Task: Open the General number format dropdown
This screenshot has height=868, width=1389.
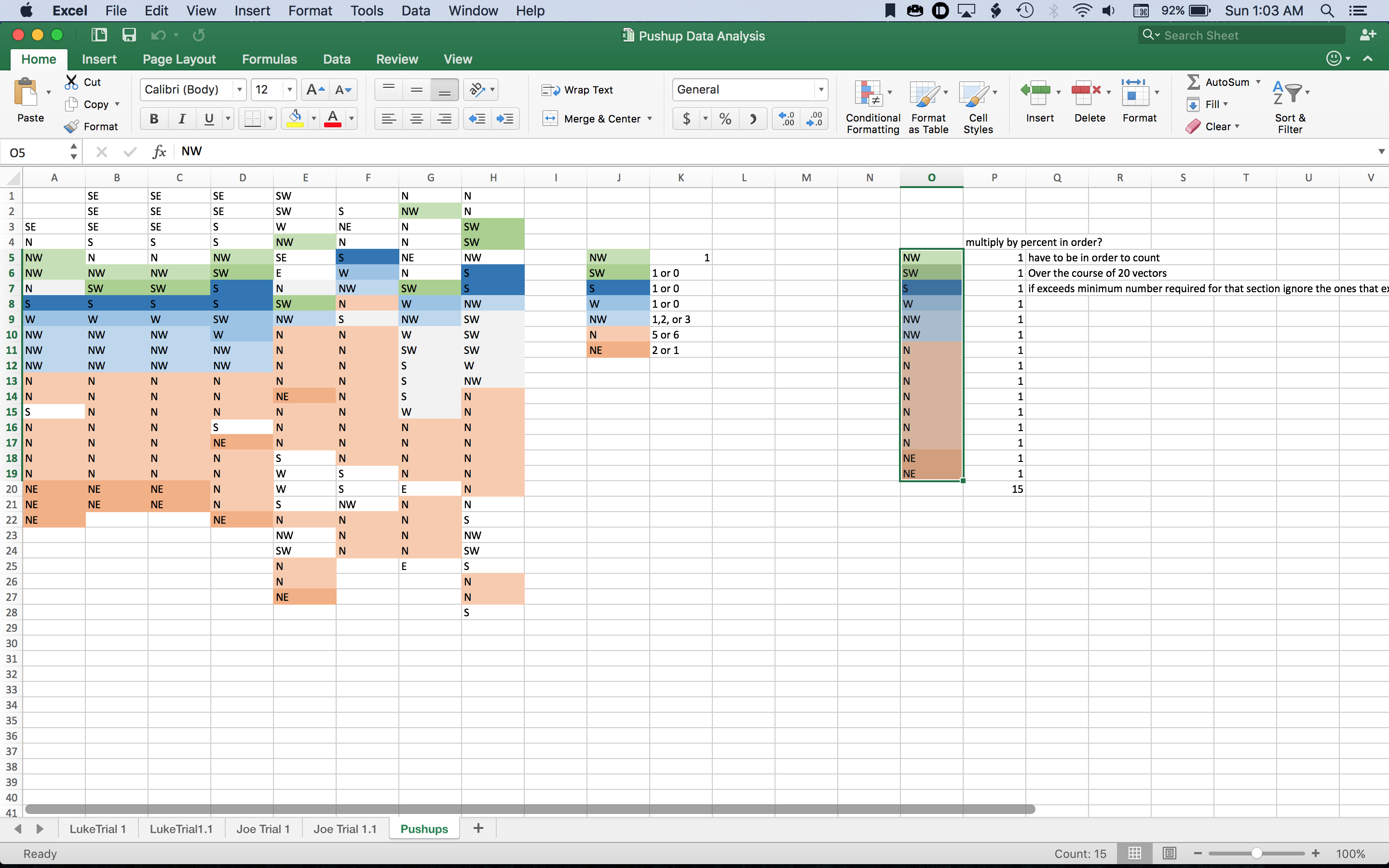Action: [x=821, y=90]
